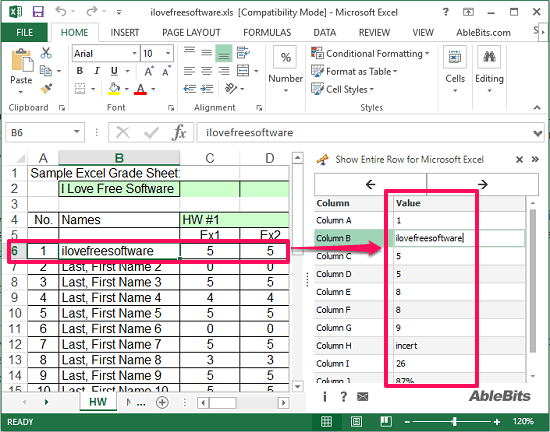
Task: Open the Borders dropdown arrow
Action: [93, 89]
